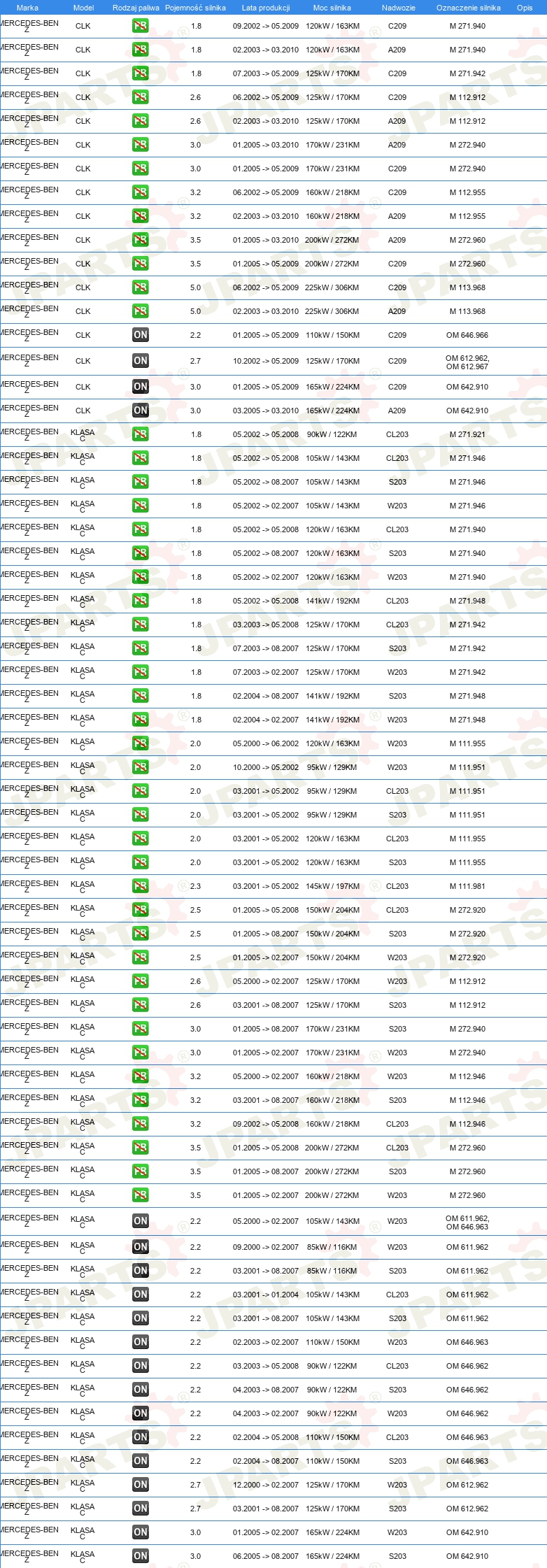Select the OM 612.962, OM 612.967 cell
This screenshot has width=547, height=1568.
[467, 362]
